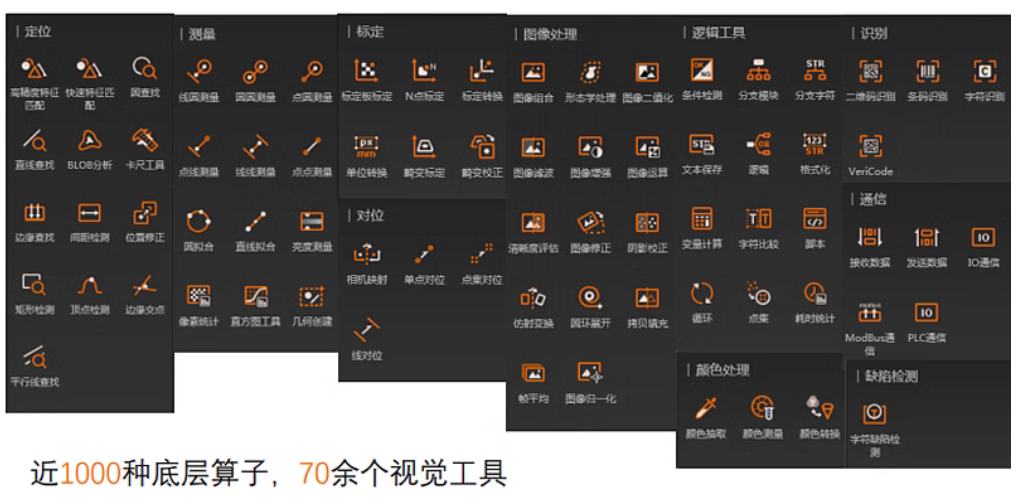The height and width of the screenshot is (503, 1017).
Task: Click the BLOB分析 tool
Action: (90, 140)
